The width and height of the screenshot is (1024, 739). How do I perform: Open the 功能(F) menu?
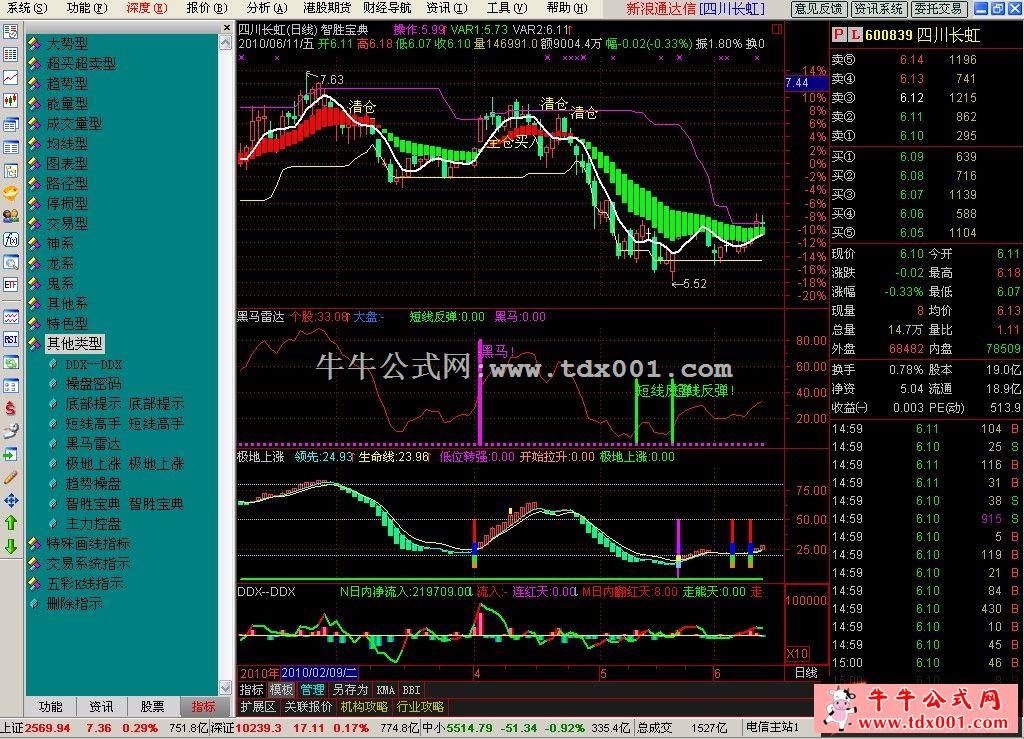point(87,8)
